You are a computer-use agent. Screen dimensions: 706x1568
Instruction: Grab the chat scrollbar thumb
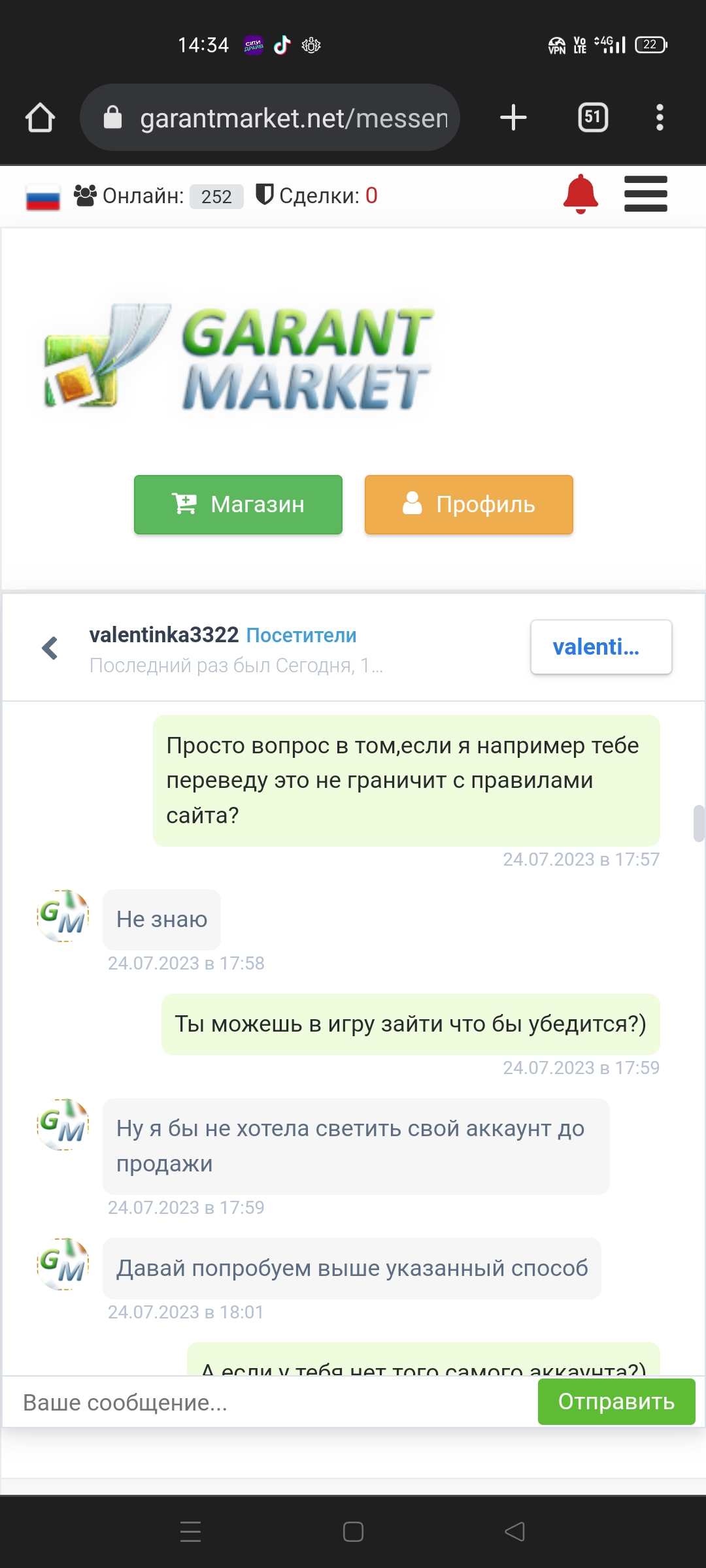click(699, 823)
